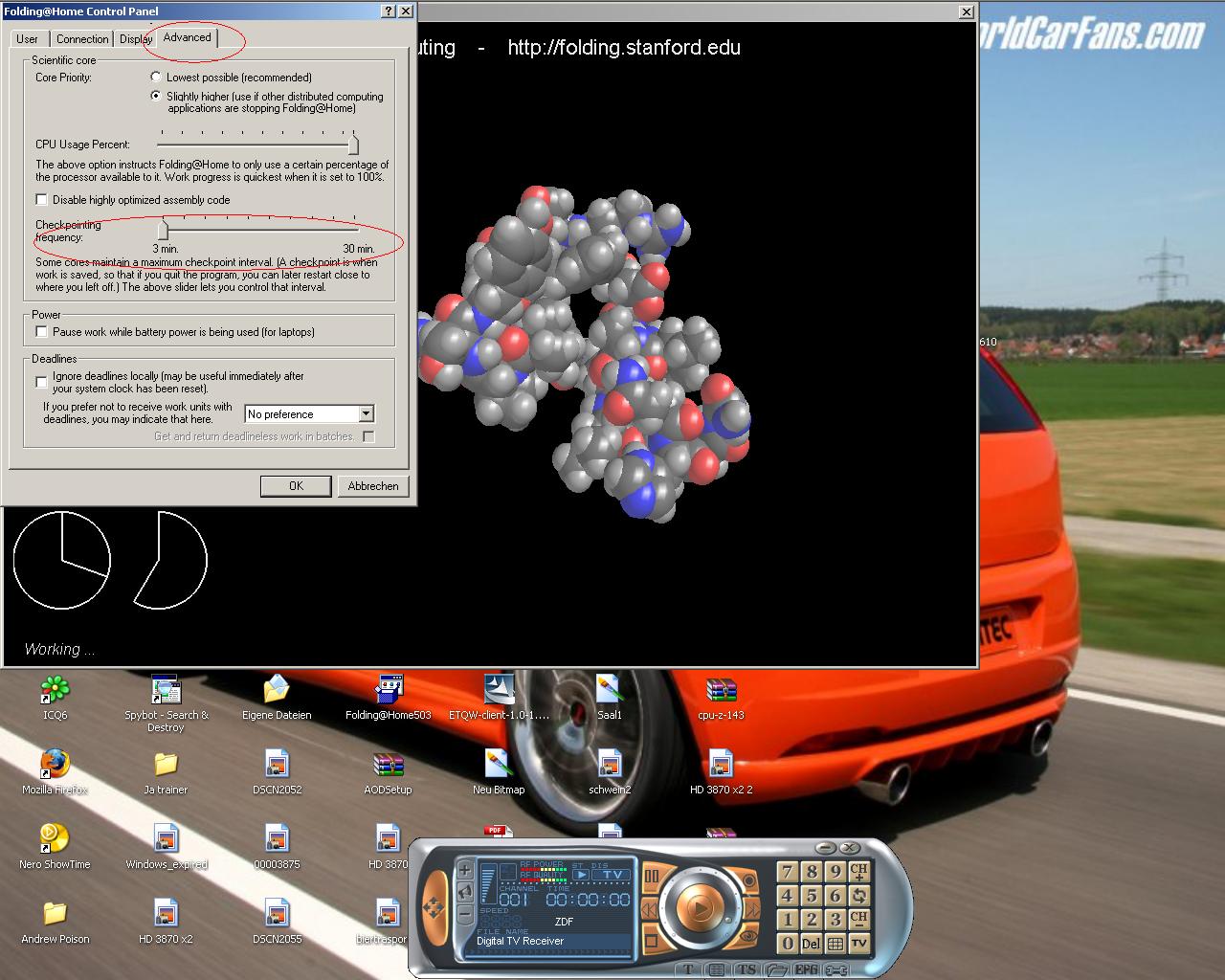Click the TV mode key on keypad
Viewport: 1225px width, 980px height.
(858, 943)
